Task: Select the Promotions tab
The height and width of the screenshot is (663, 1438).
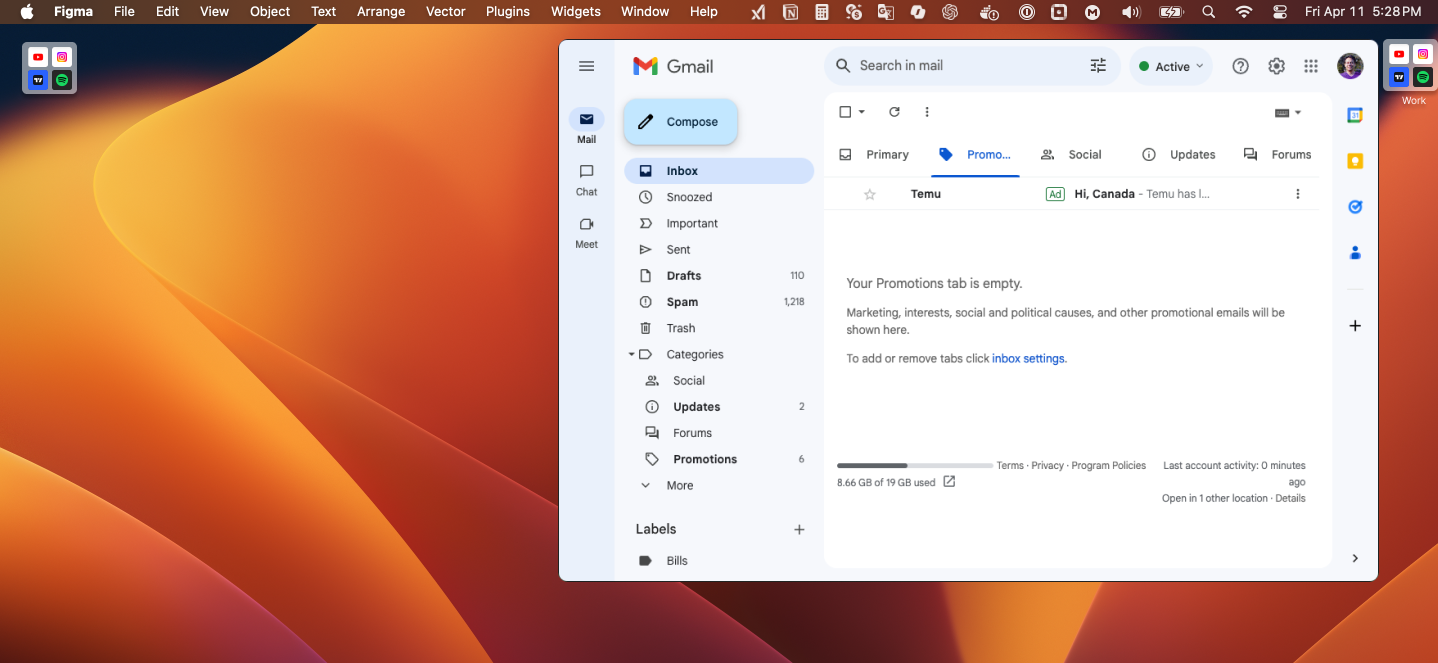Action: (975, 155)
